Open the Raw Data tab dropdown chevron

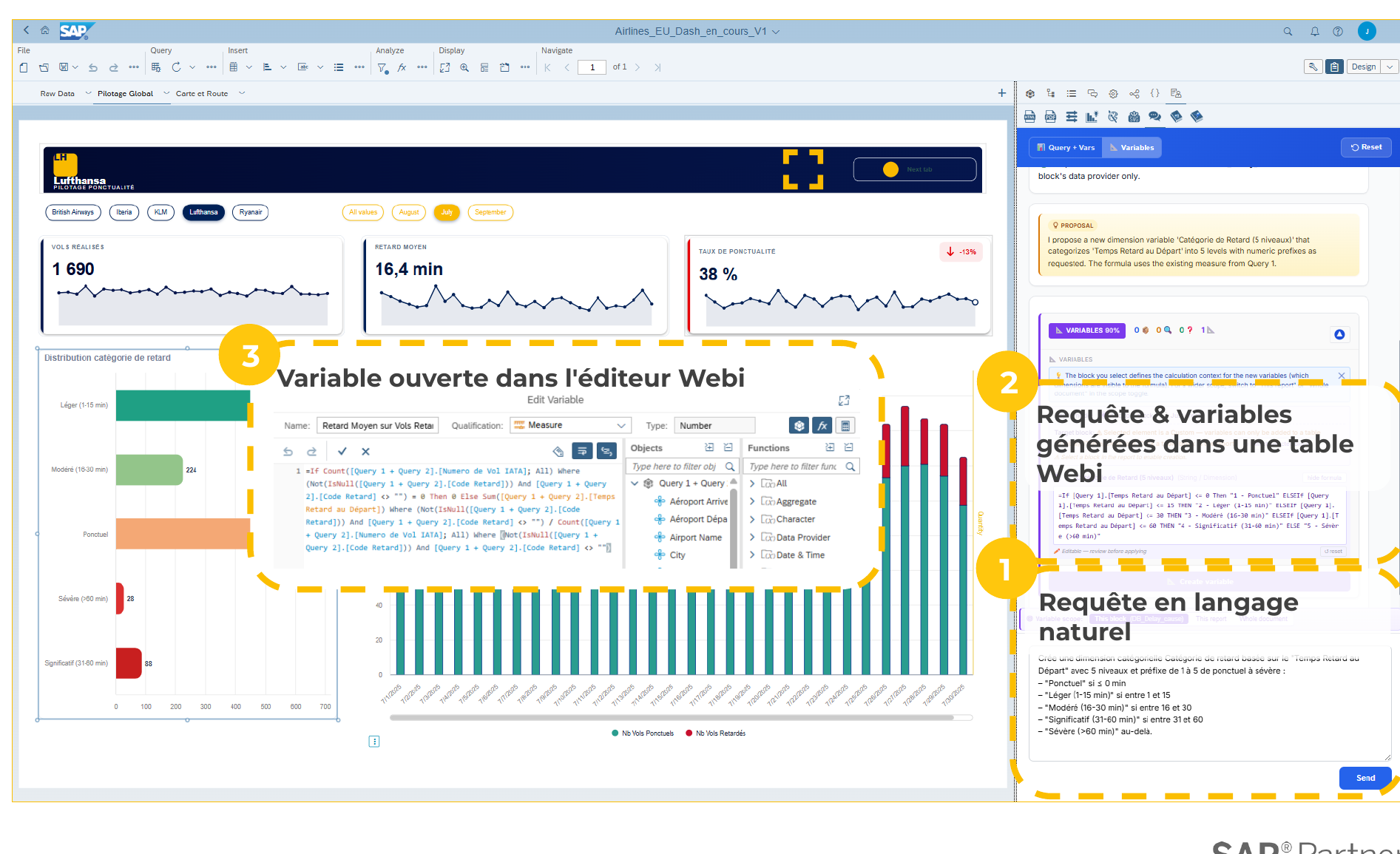pos(89,93)
